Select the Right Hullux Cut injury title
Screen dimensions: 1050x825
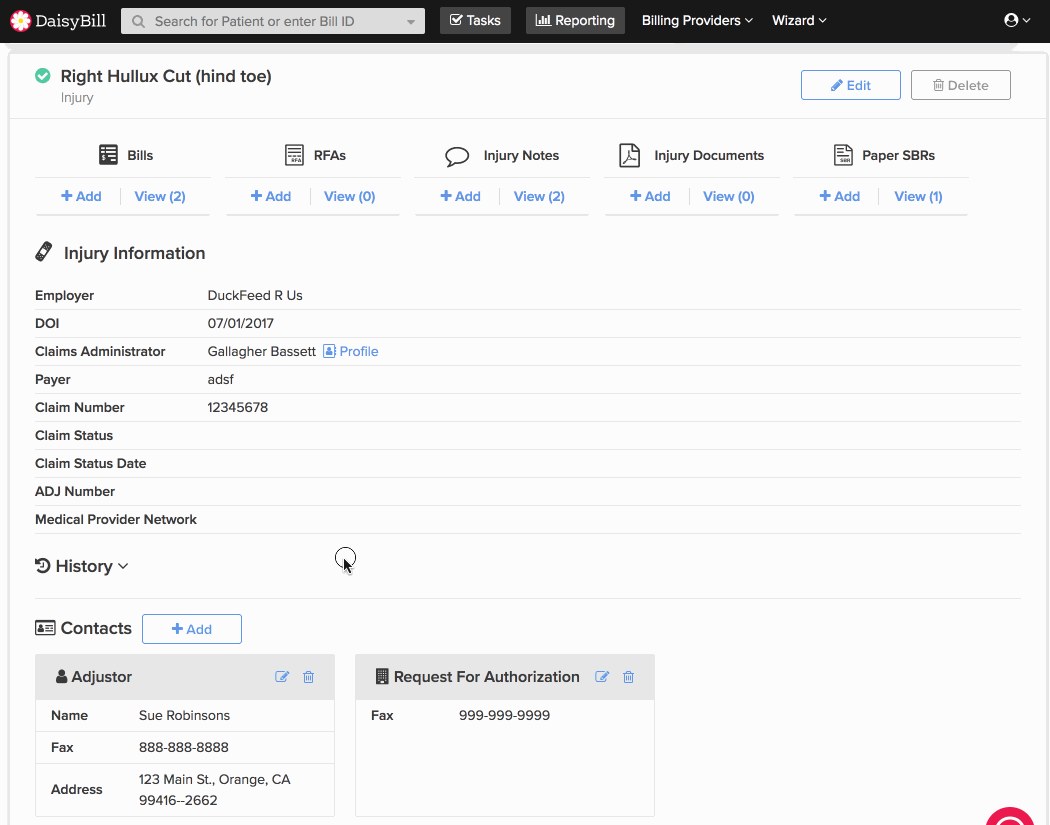166,76
